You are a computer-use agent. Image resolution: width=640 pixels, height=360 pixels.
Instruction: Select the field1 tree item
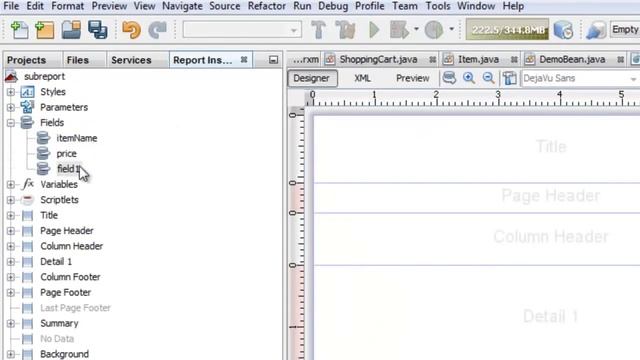point(68,169)
